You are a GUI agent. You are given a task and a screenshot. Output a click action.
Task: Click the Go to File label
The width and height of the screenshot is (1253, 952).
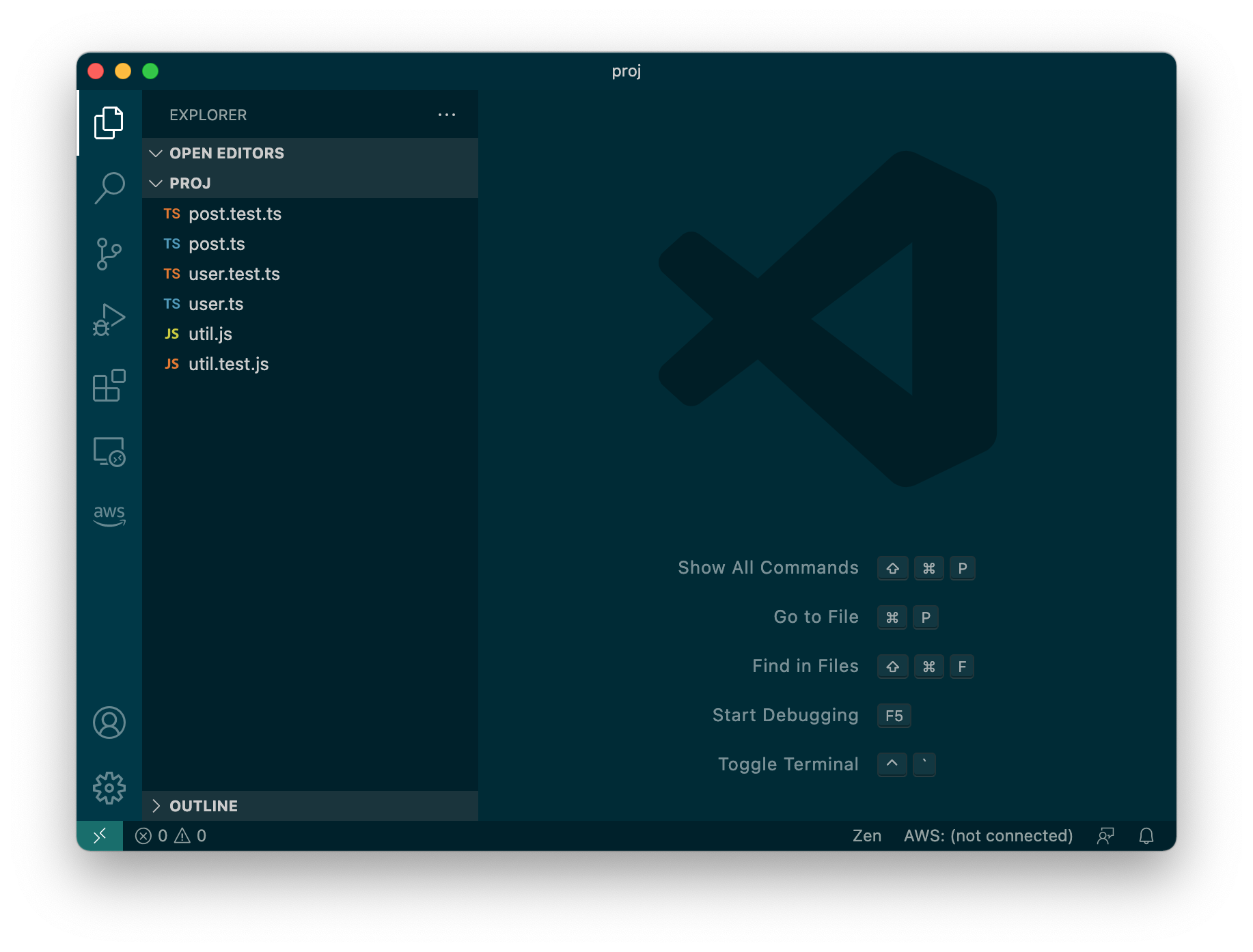pos(816,617)
